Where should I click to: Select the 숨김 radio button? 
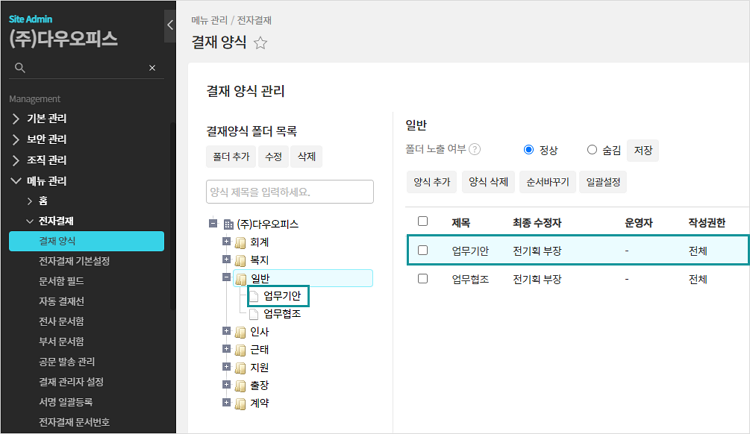(593, 150)
